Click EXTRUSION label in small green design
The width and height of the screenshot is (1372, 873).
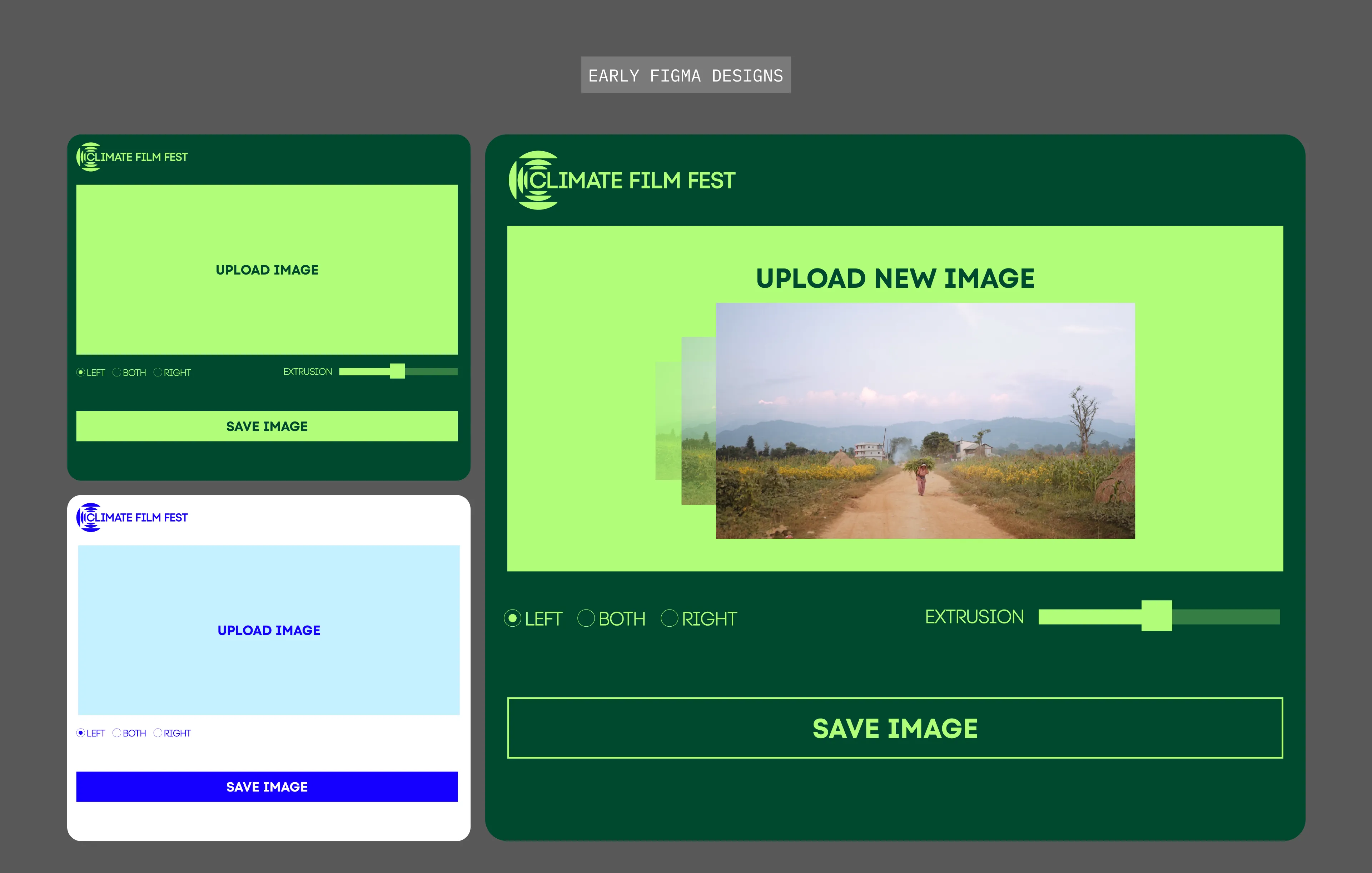tap(308, 372)
